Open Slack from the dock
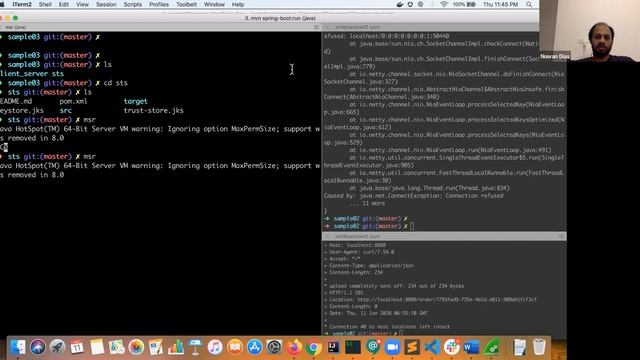640x360 pixels. pos(452,347)
